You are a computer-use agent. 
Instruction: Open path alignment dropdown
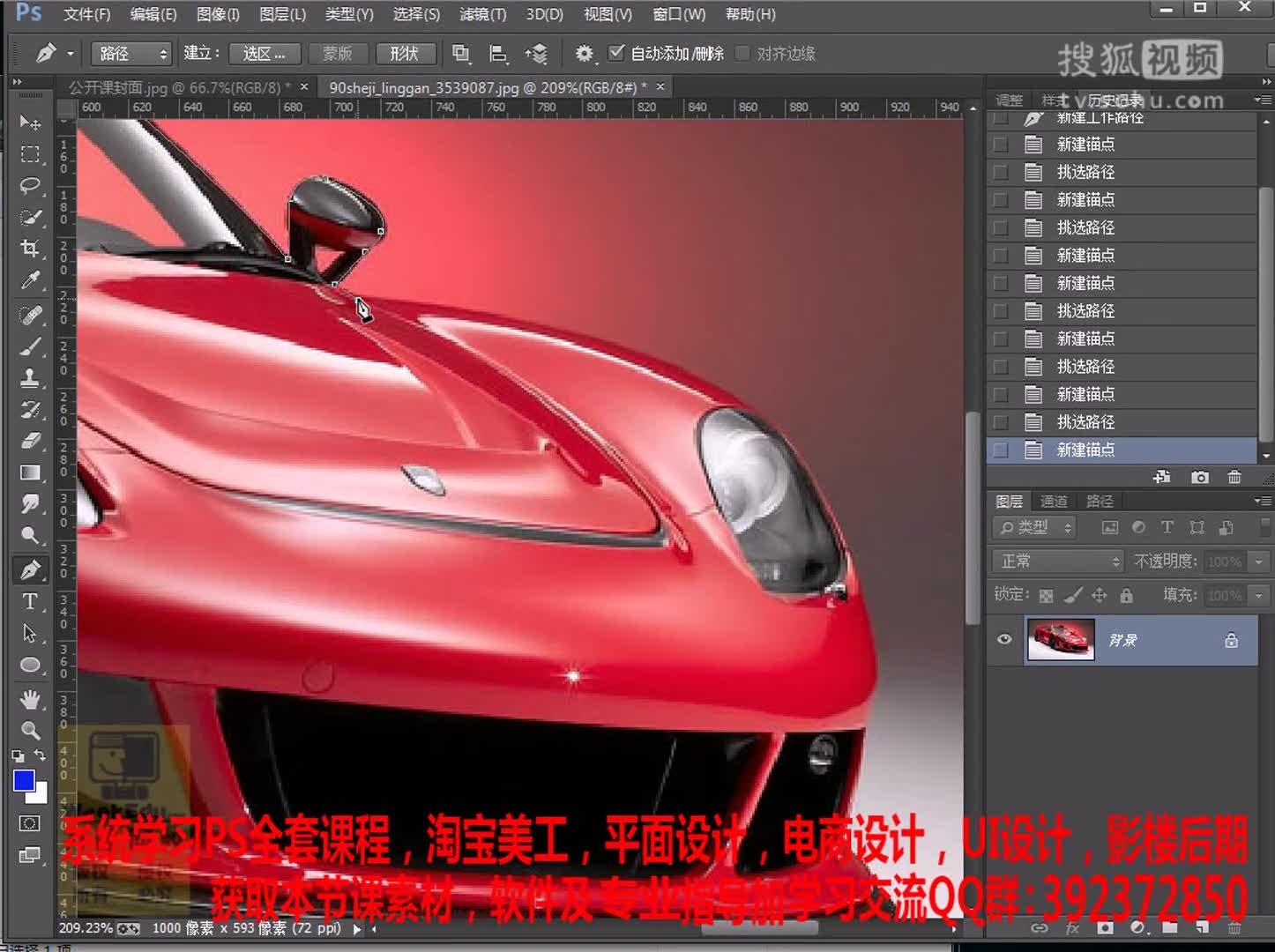(x=498, y=54)
